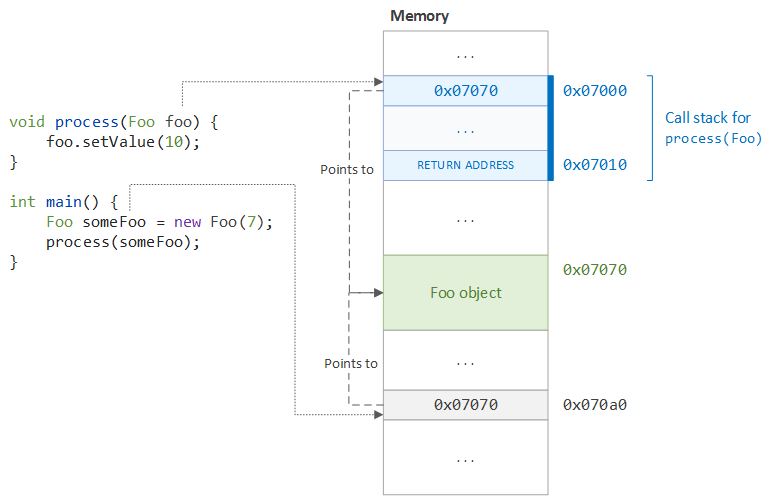772x496 pixels.
Task: Click the 0x07010 address label
Action: pos(595,165)
